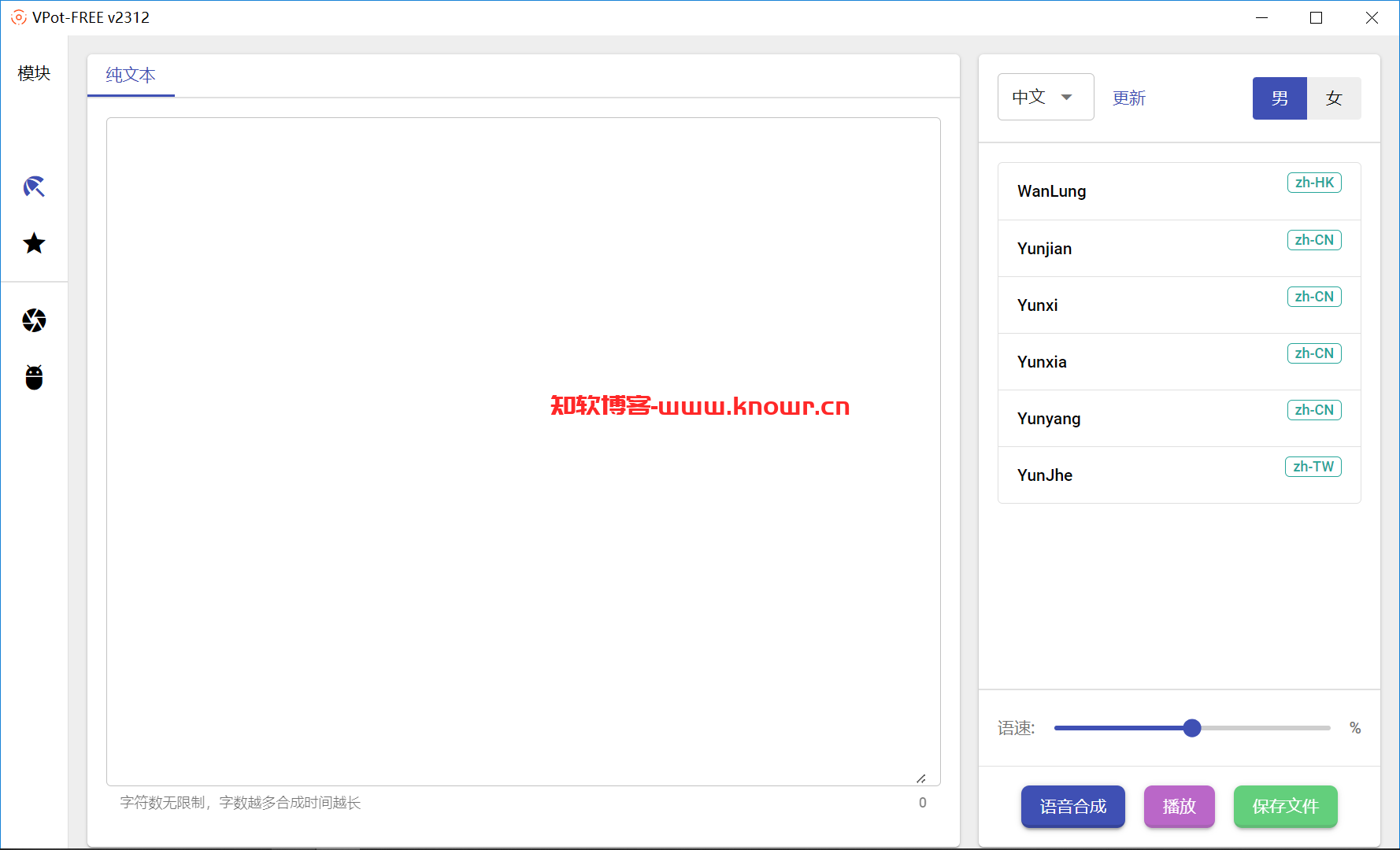Minimize the VPot-FREE window
1400x850 pixels.
[1261, 17]
